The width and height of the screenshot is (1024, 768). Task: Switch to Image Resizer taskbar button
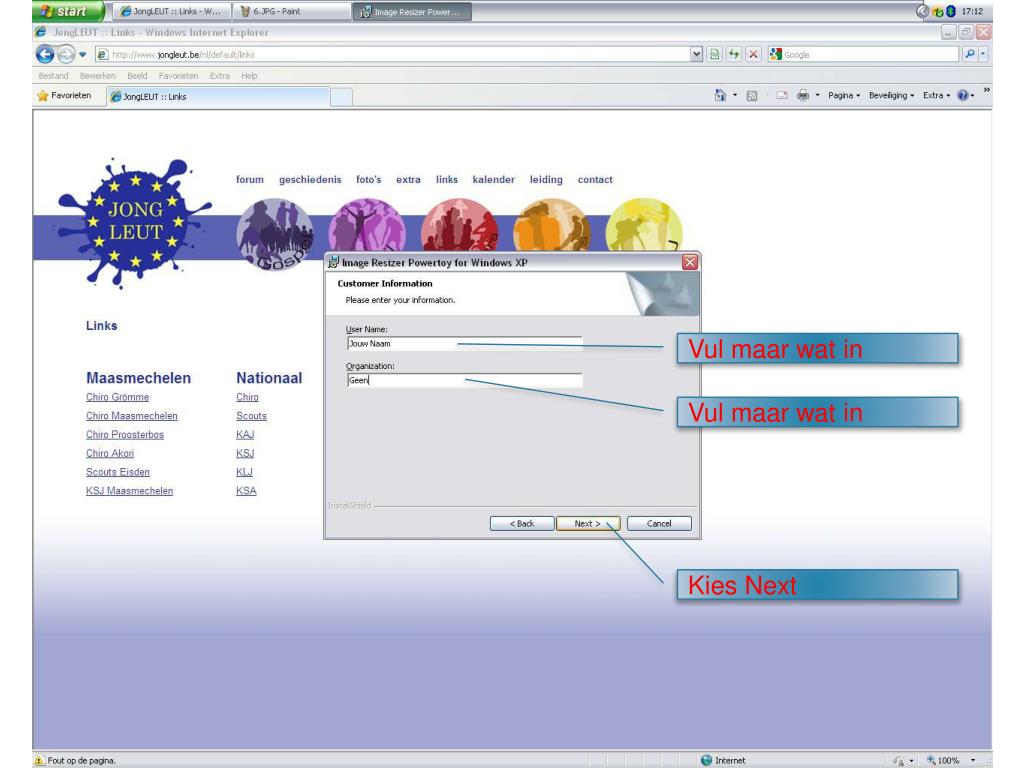[412, 11]
